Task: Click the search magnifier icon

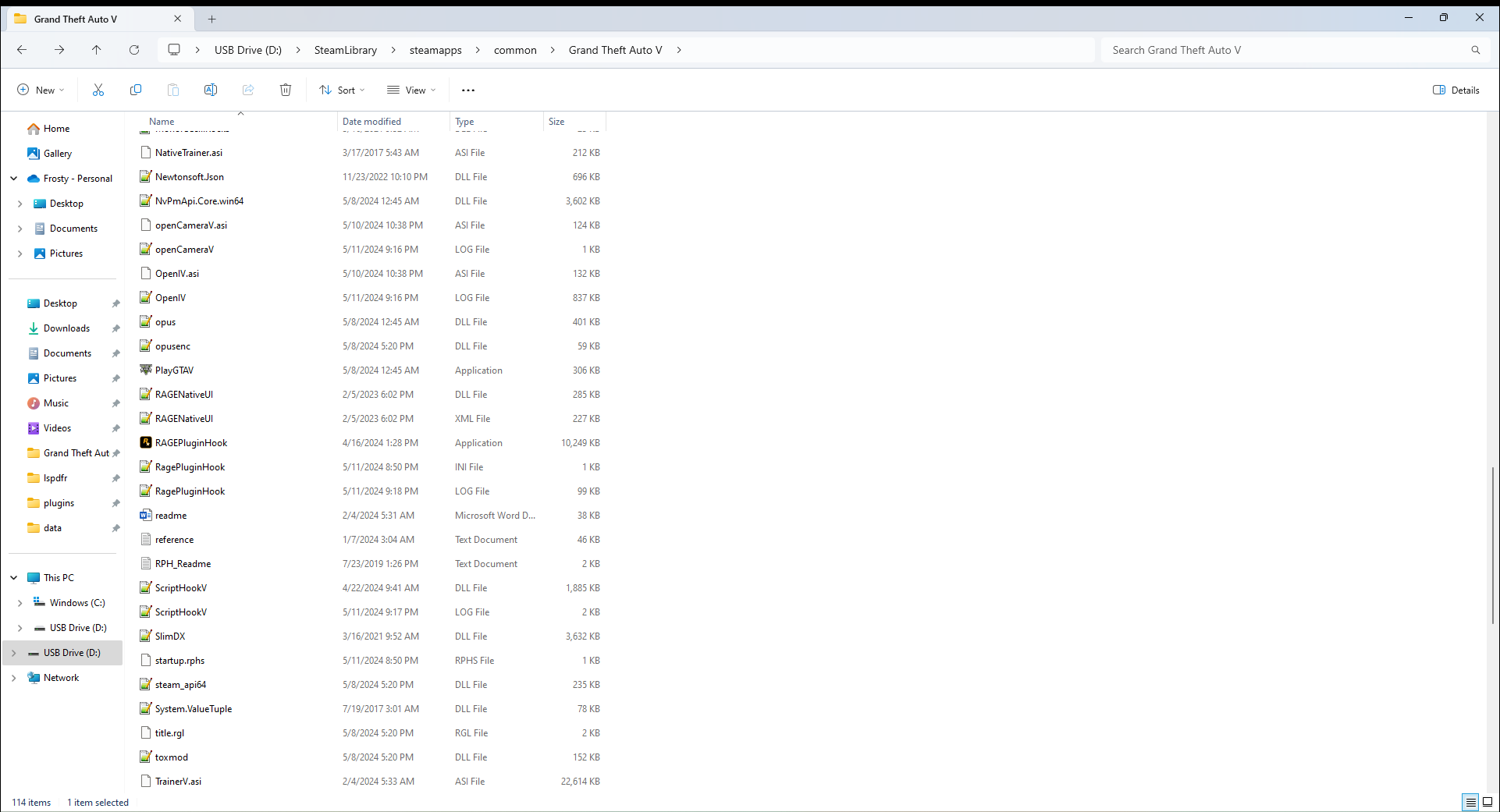Action: point(1476,50)
